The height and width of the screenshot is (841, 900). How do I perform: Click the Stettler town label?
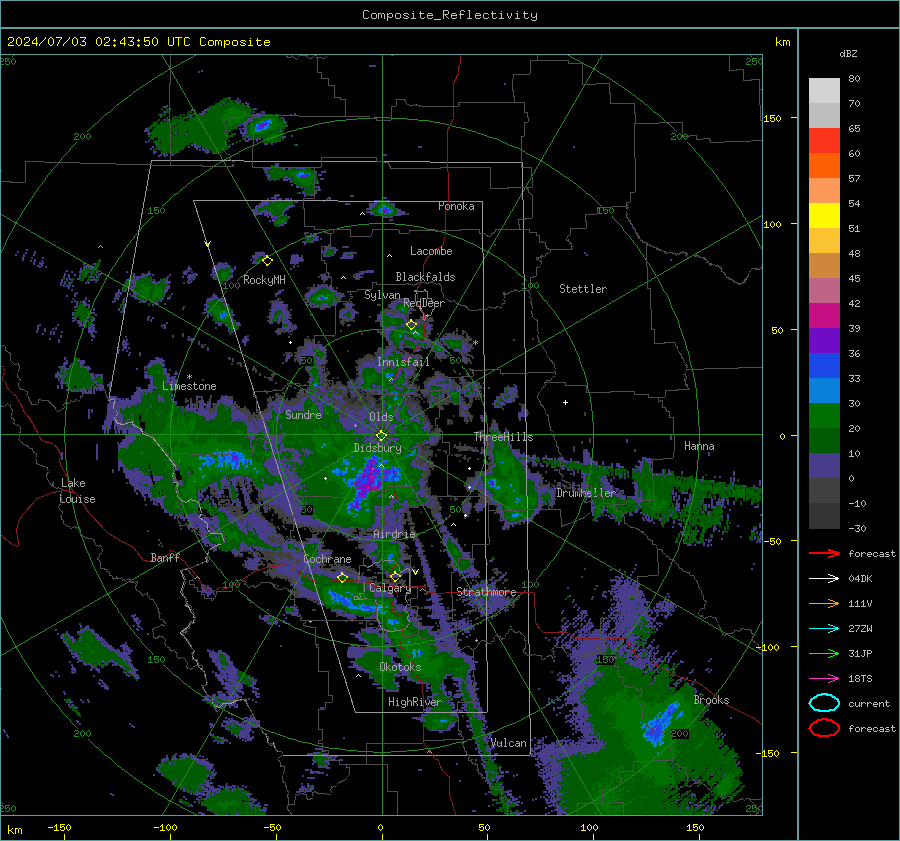click(583, 289)
